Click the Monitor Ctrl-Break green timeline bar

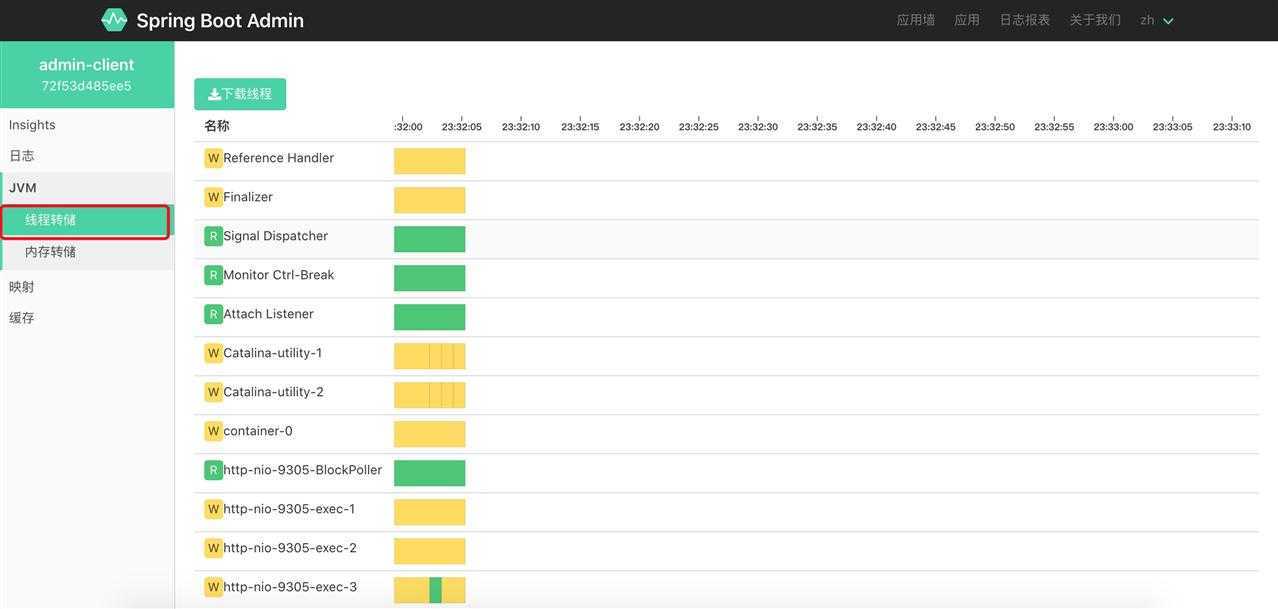coord(430,278)
